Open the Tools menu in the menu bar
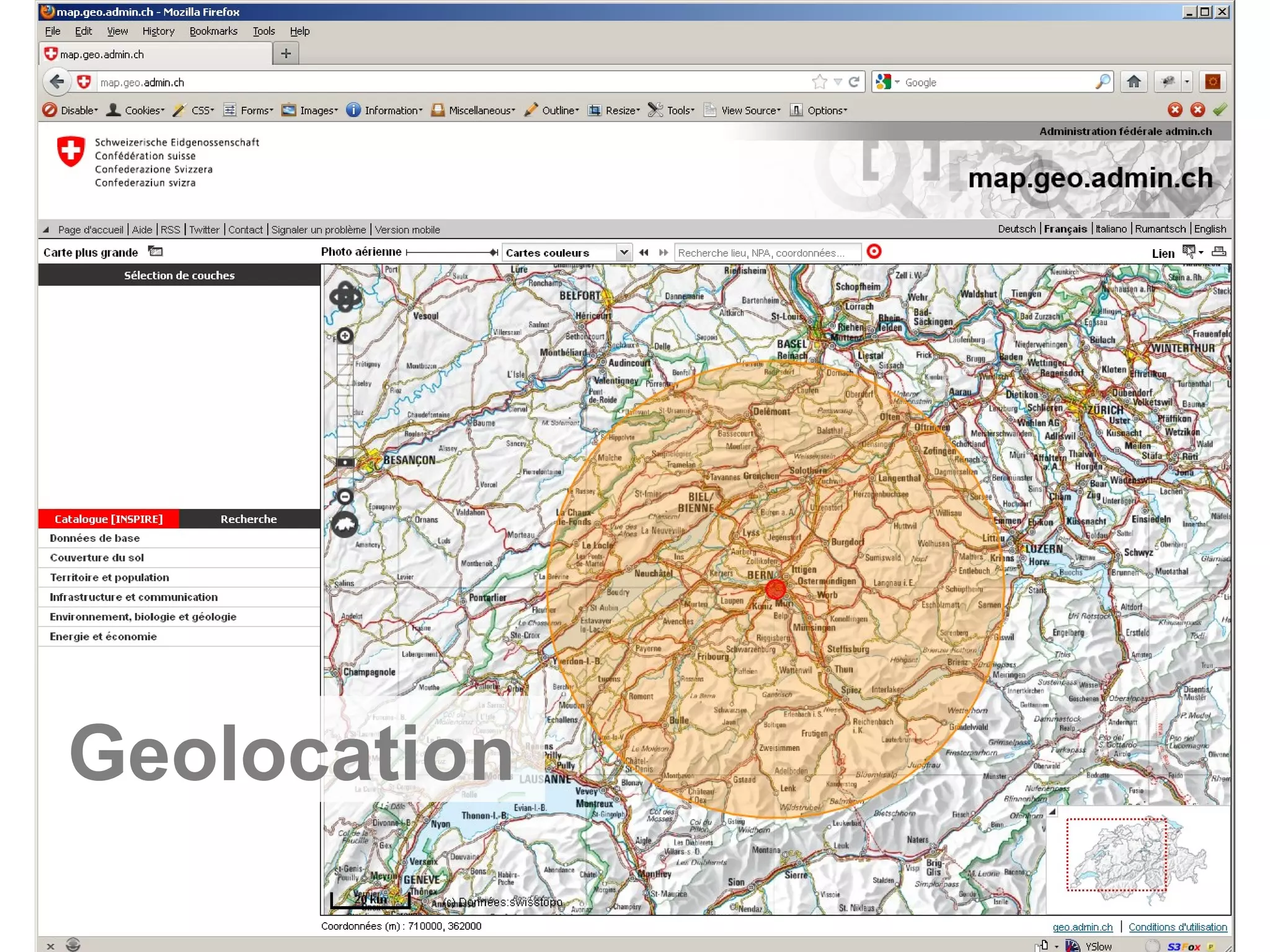This screenshot has height=952, width=1270. (x=264, y=31)
